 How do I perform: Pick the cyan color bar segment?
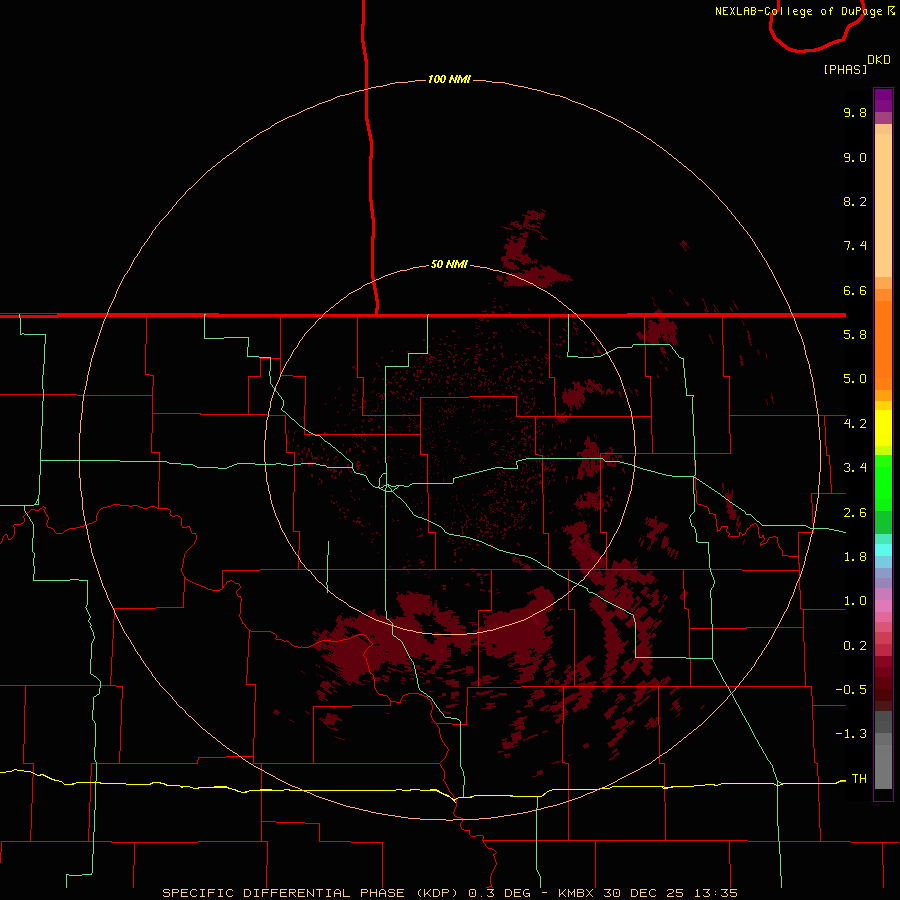click(x=883, y=550)
